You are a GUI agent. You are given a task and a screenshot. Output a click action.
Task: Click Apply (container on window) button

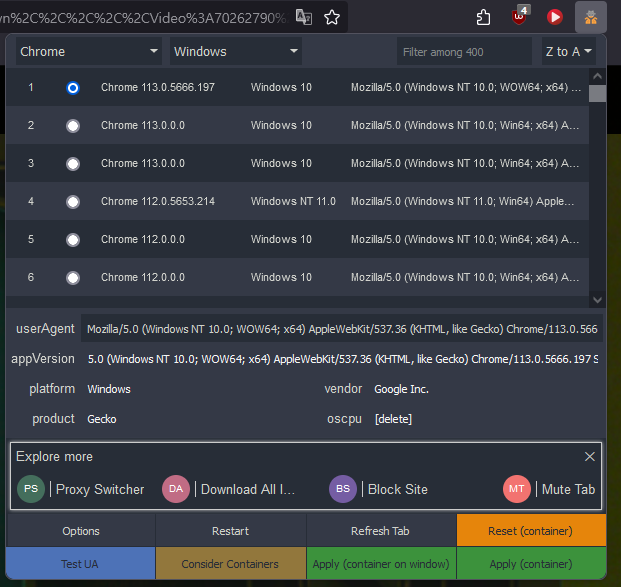point(381,563)
